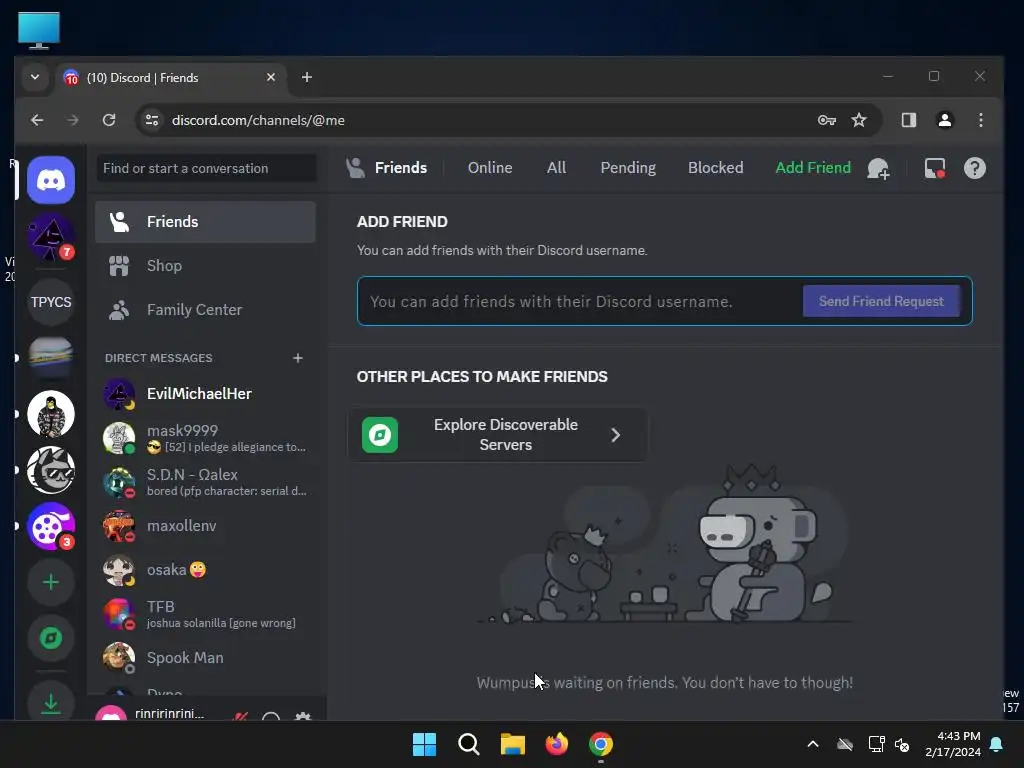
Task: Open Explore Discoverable Servers compass in sidebar
Action: coord(51,638)
